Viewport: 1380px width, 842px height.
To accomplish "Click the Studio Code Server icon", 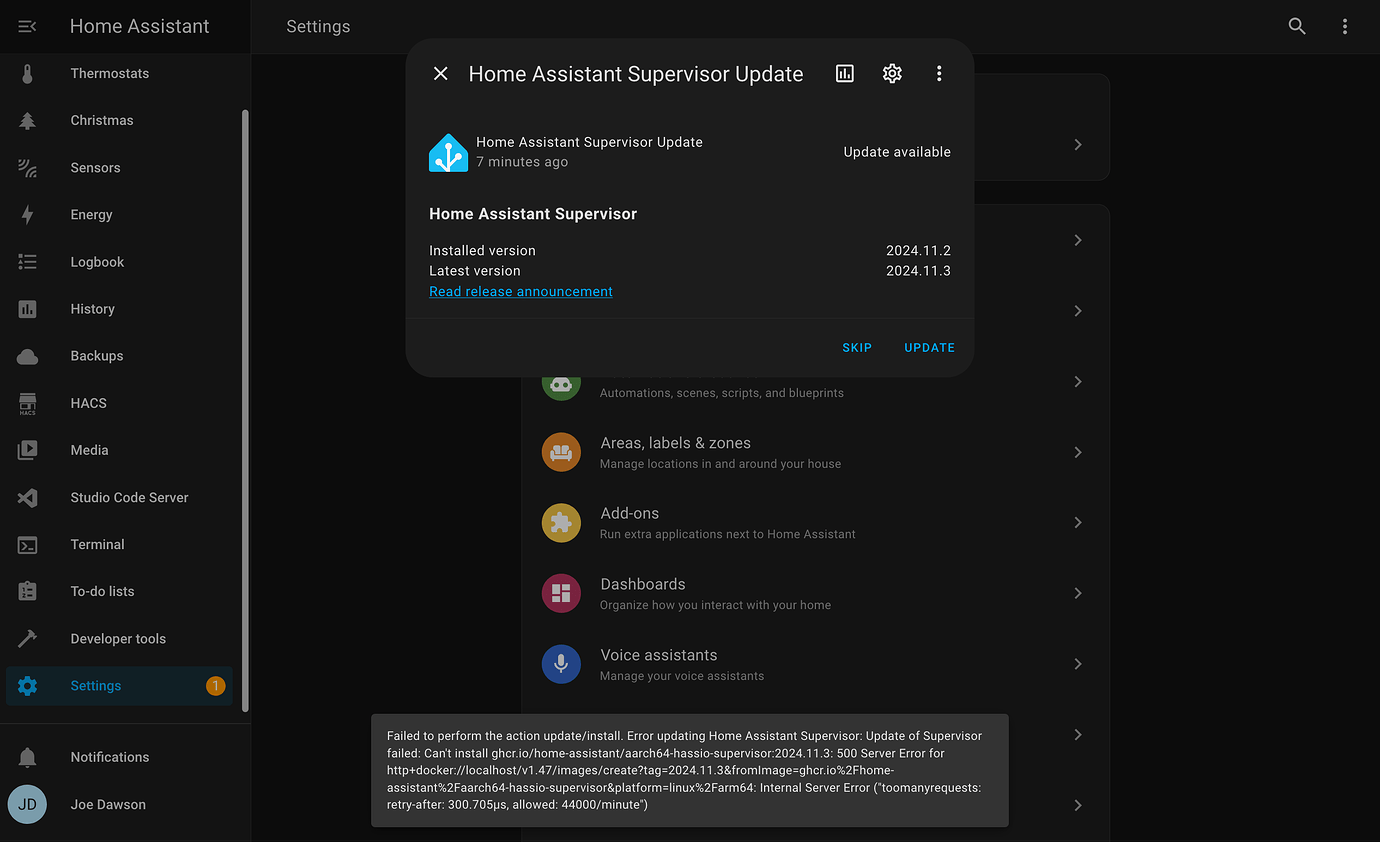I will point(26,497).
